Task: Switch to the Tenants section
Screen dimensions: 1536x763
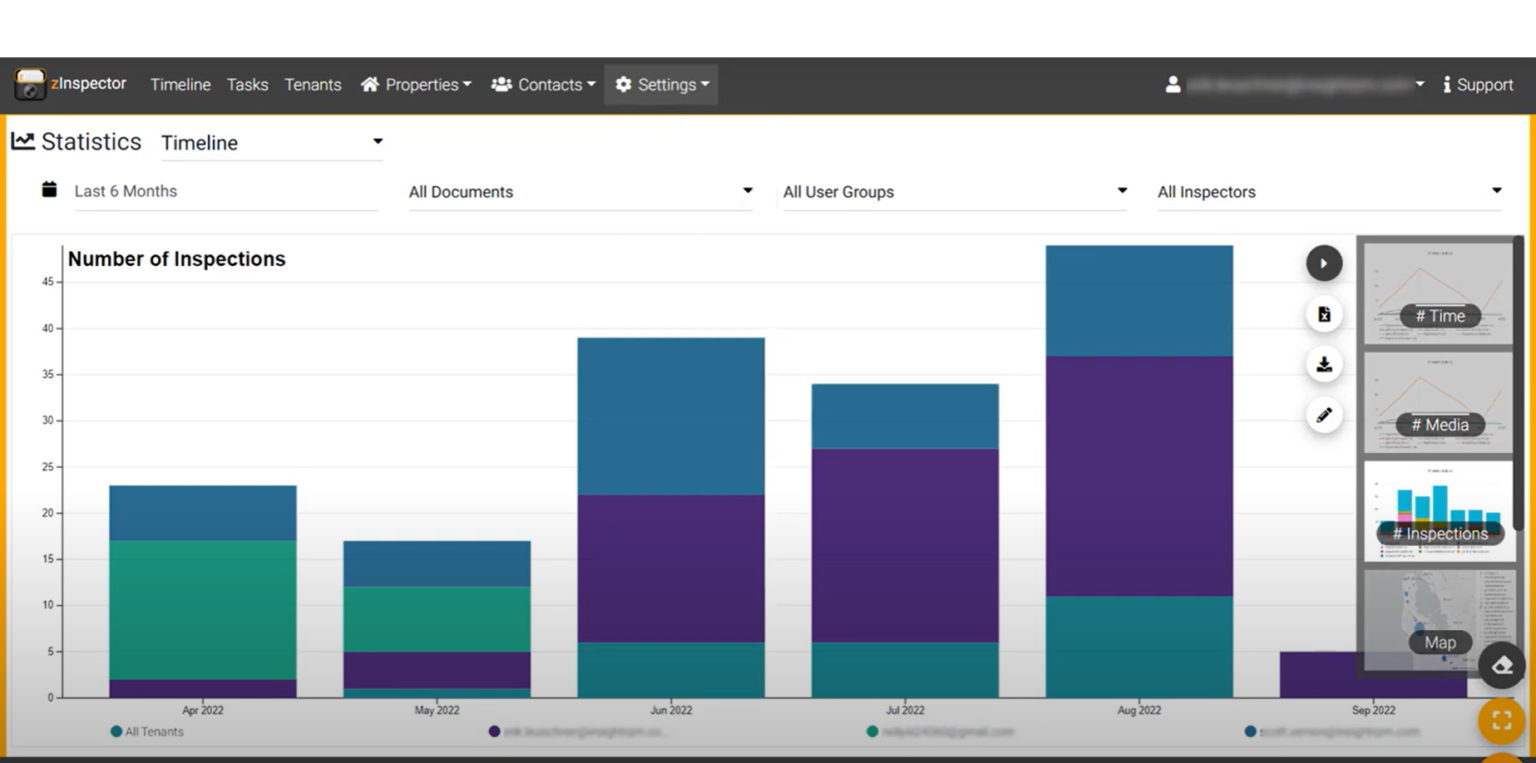Action: [312, 84]
